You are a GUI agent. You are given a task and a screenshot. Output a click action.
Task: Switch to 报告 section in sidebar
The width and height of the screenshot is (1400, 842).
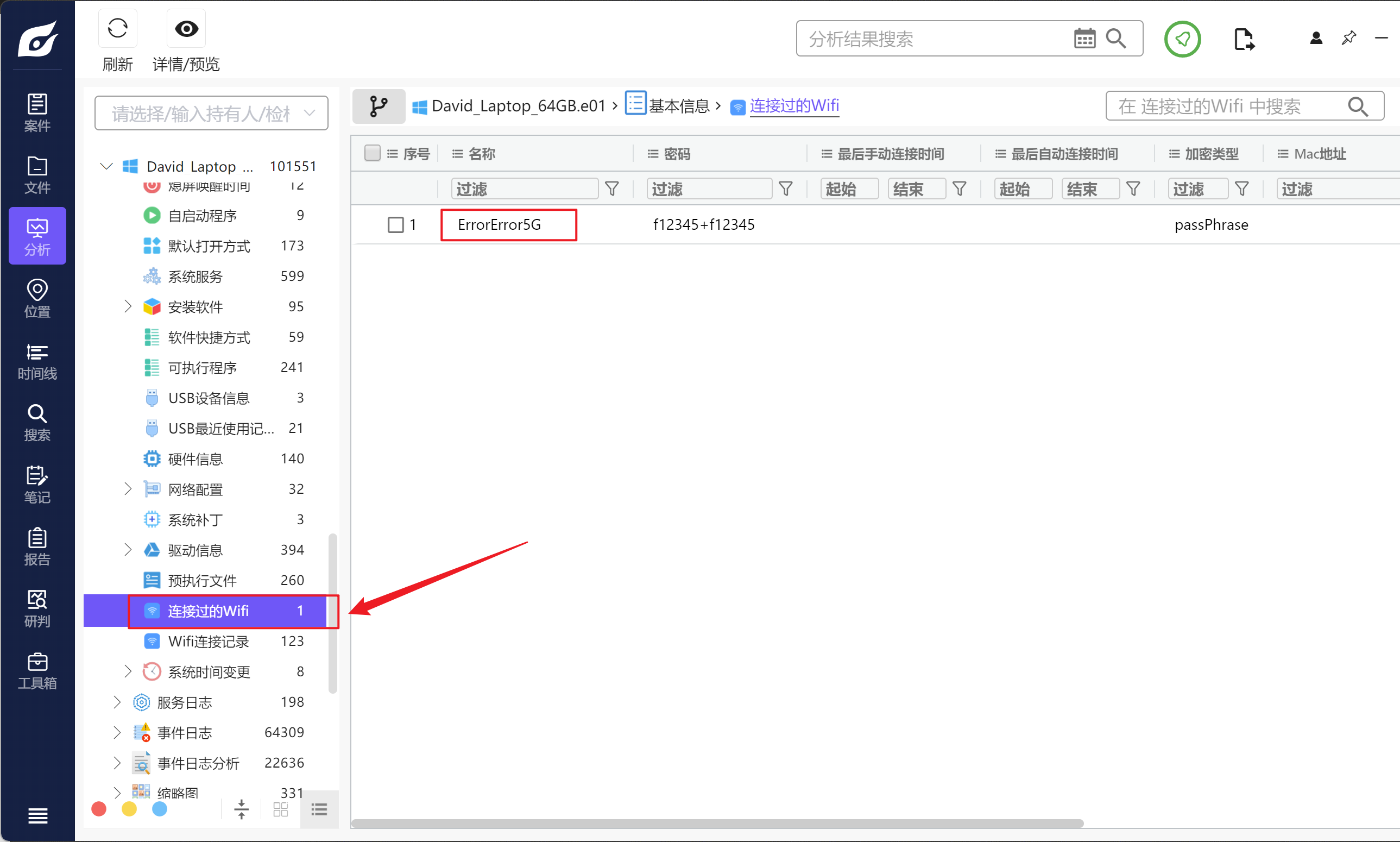coord(37,547)
